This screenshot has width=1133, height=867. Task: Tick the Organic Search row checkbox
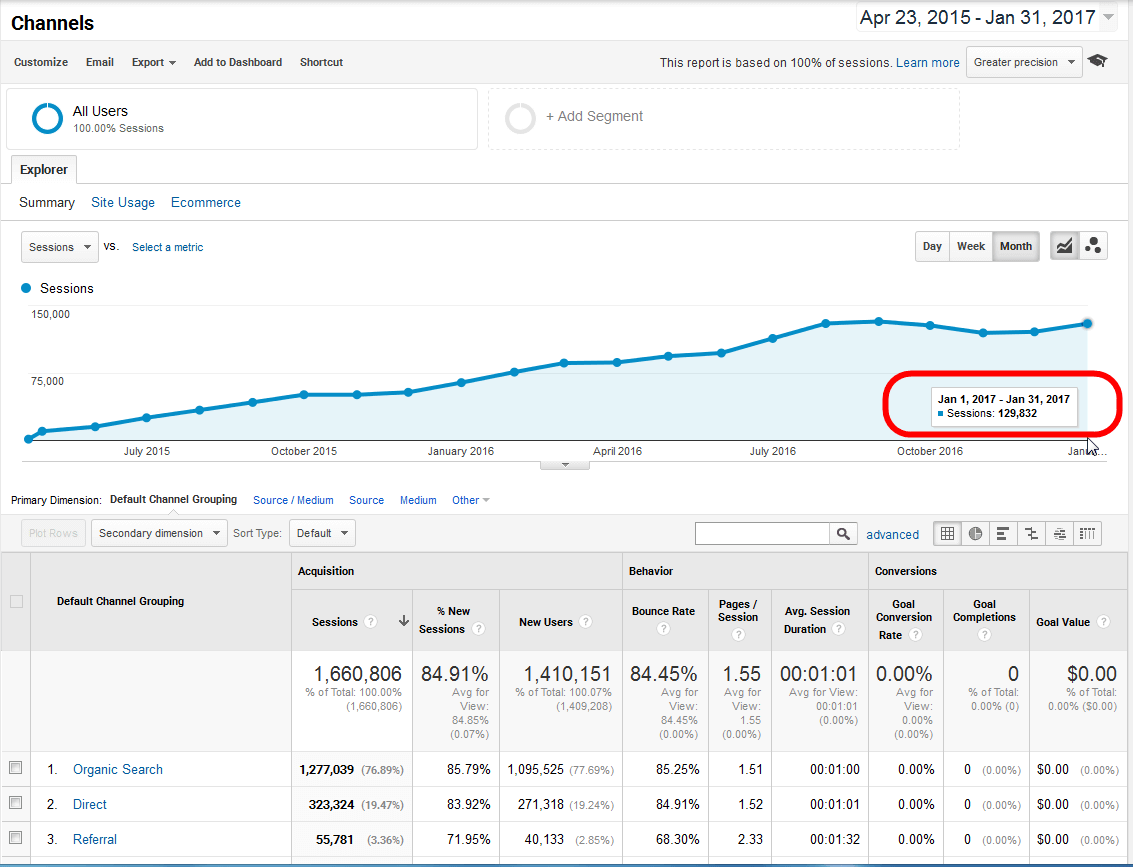(15, 768)
